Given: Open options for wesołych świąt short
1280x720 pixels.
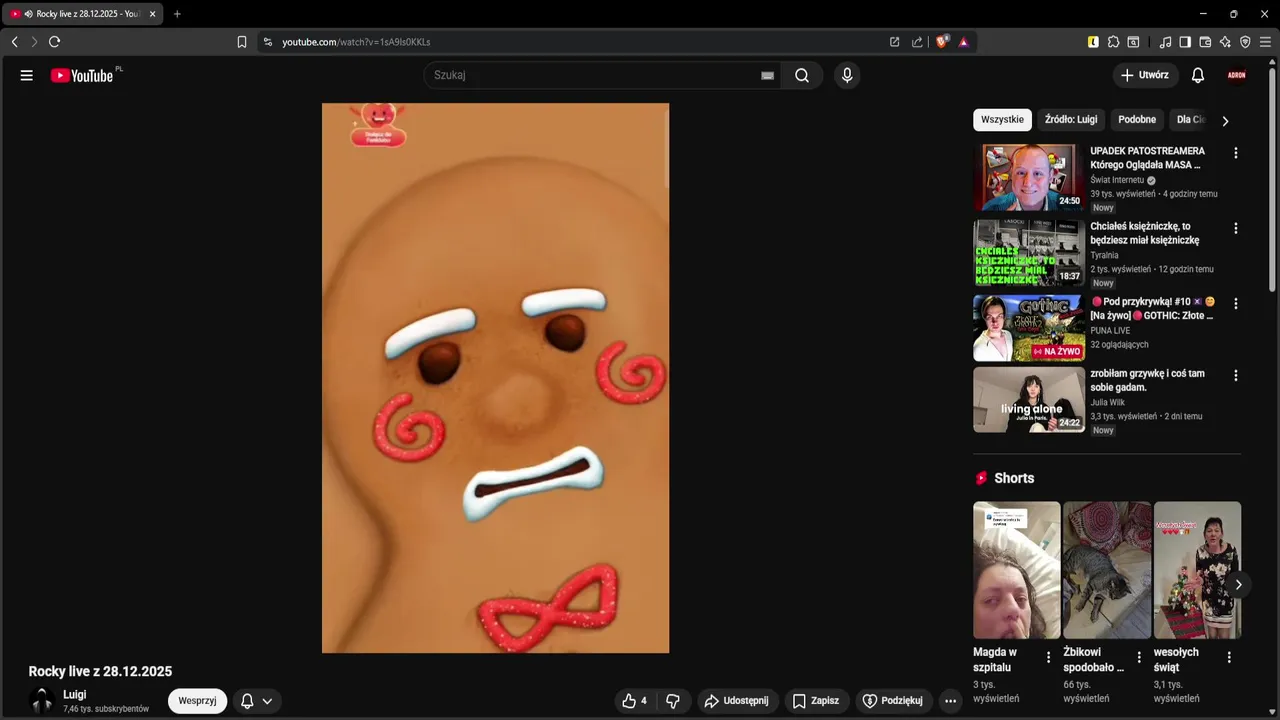Looking at the screenshot, I should 1229,657.
